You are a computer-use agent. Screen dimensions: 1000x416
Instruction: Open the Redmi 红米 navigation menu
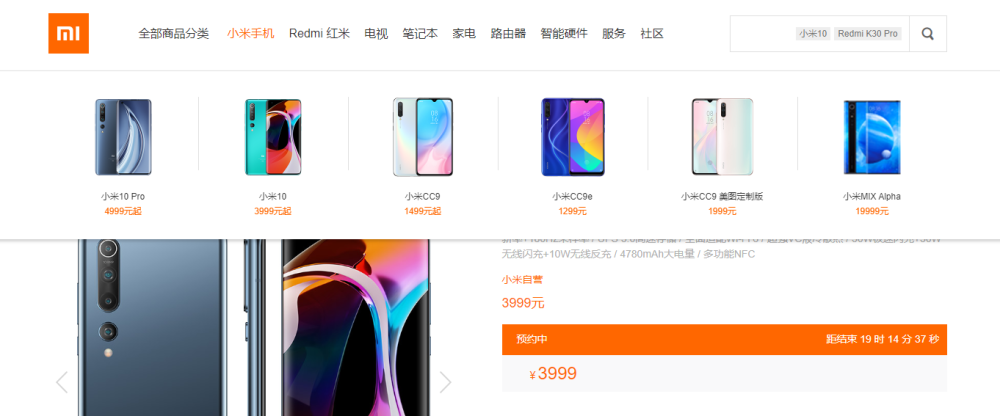pos(320,34)
